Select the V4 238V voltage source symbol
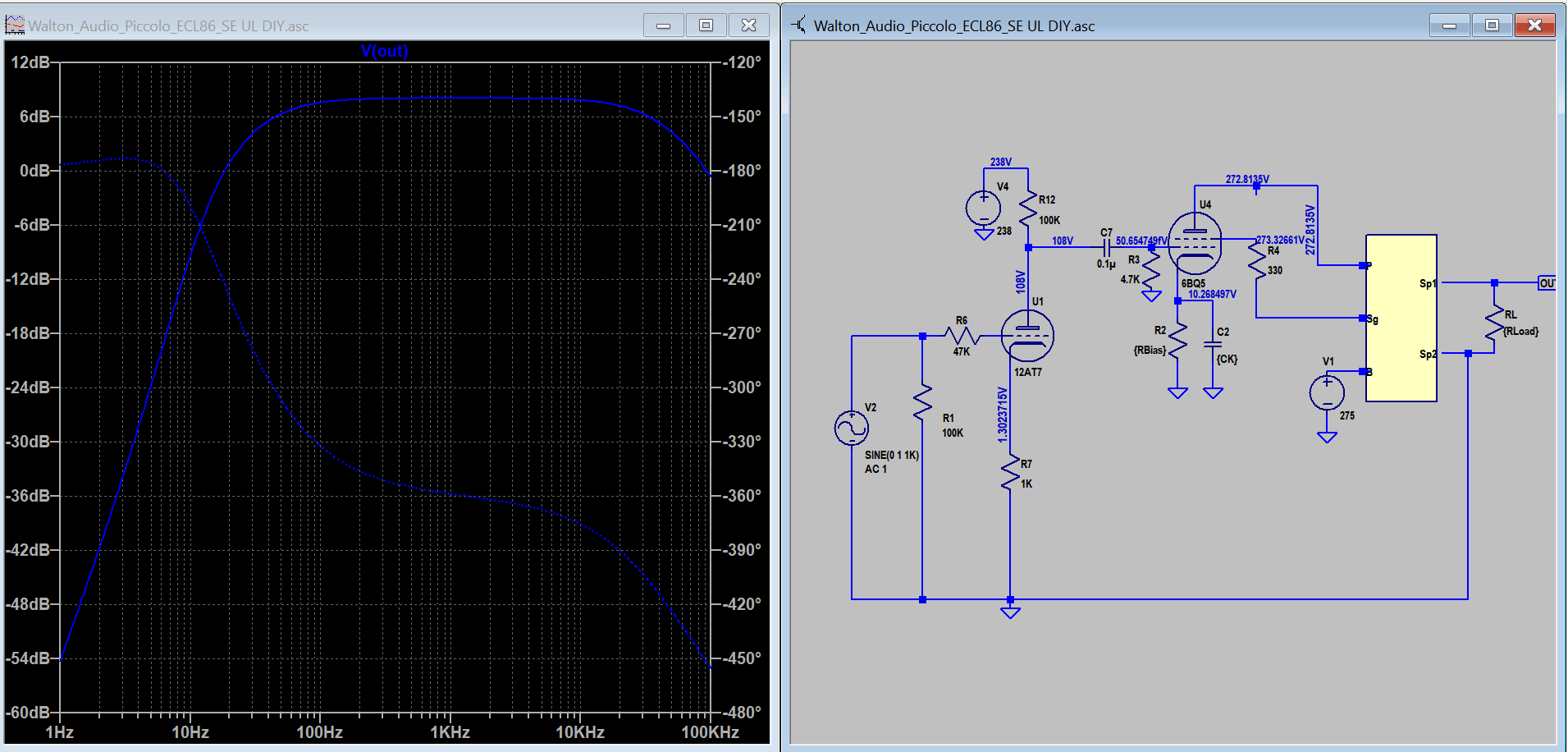 point(983,208)
